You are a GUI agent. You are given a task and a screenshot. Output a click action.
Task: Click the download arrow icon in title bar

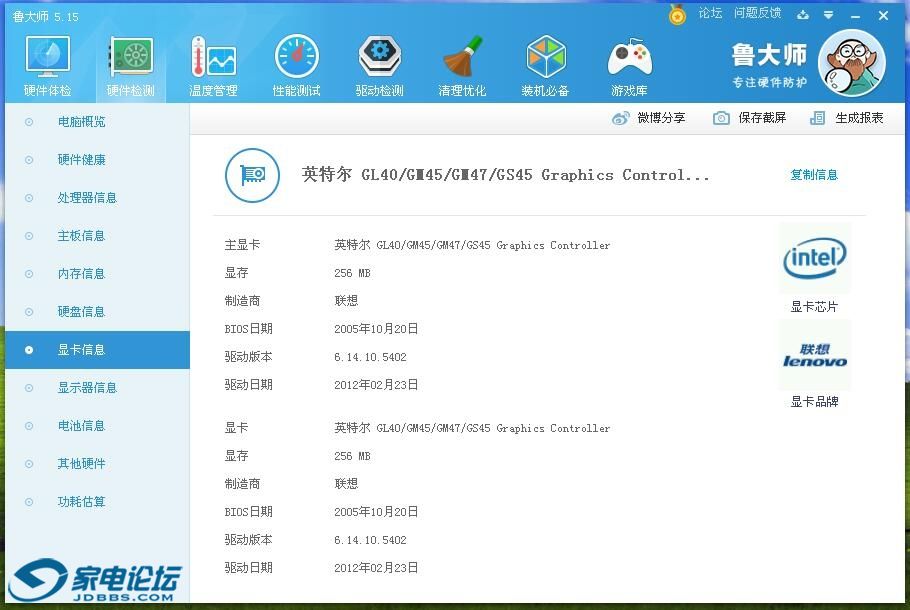(802, 15)
